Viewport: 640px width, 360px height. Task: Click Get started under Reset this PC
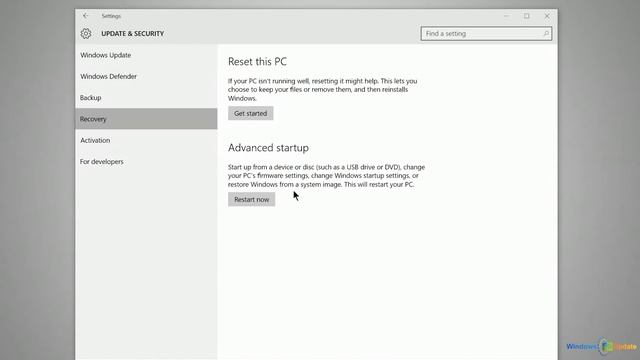pos(251,113)
